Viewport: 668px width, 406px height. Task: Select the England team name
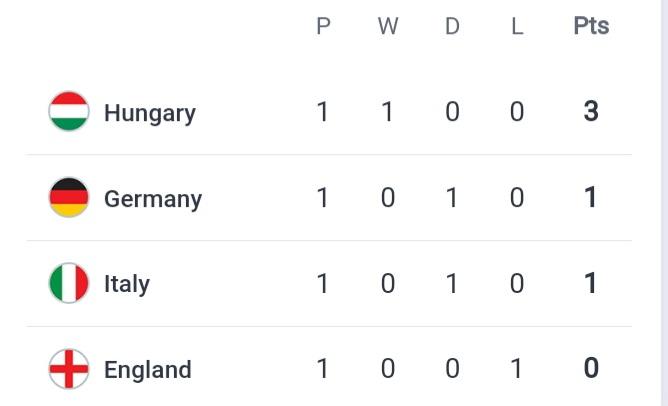147,370
